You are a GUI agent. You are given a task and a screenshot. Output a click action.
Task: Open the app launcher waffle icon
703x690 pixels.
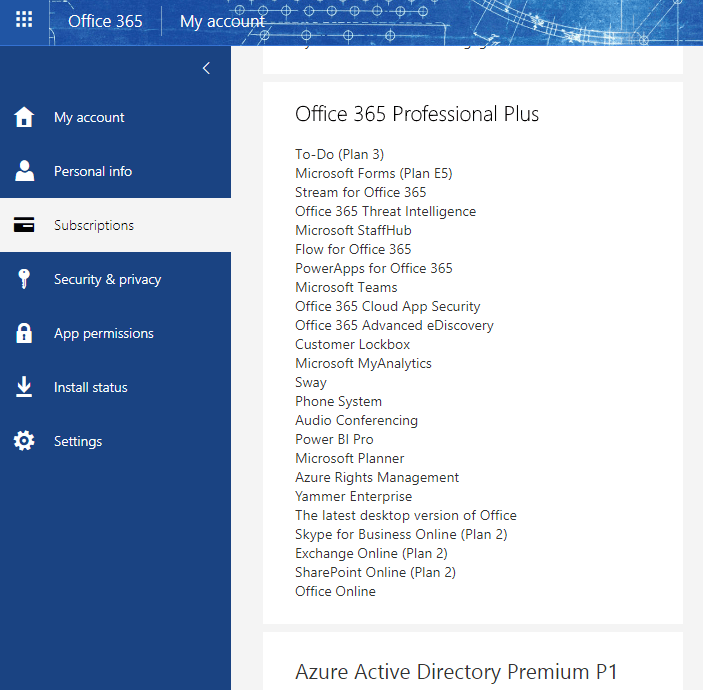[x=24, y=19]
